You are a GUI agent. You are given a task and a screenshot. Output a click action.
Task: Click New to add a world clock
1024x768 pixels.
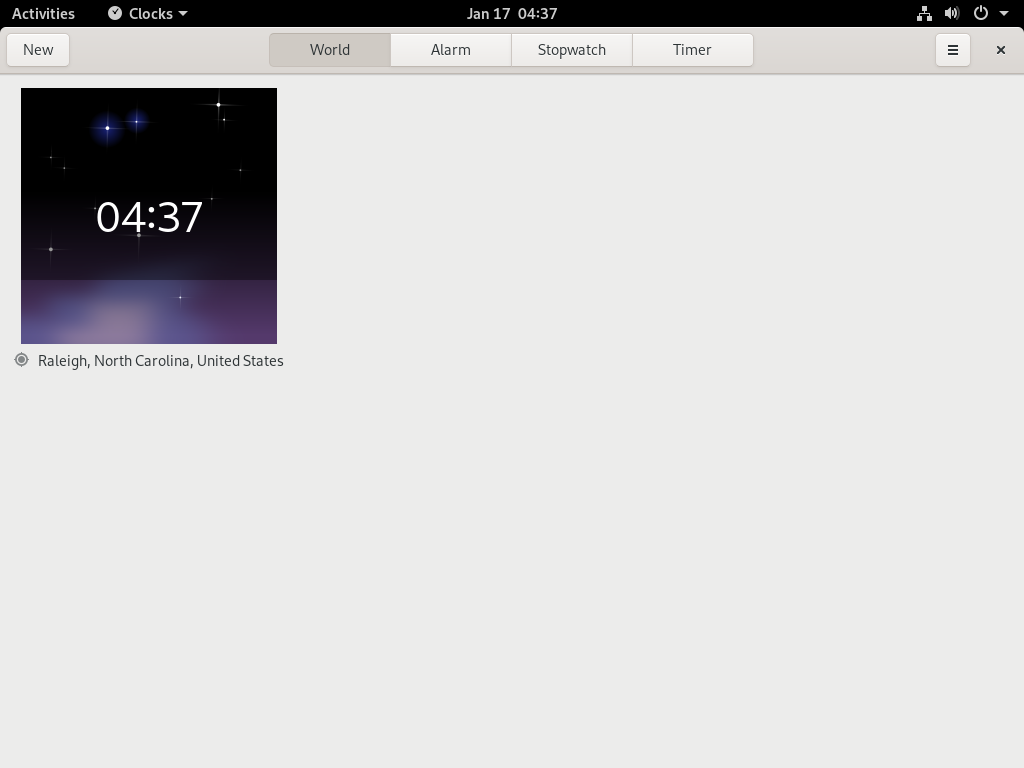[38, 50]
